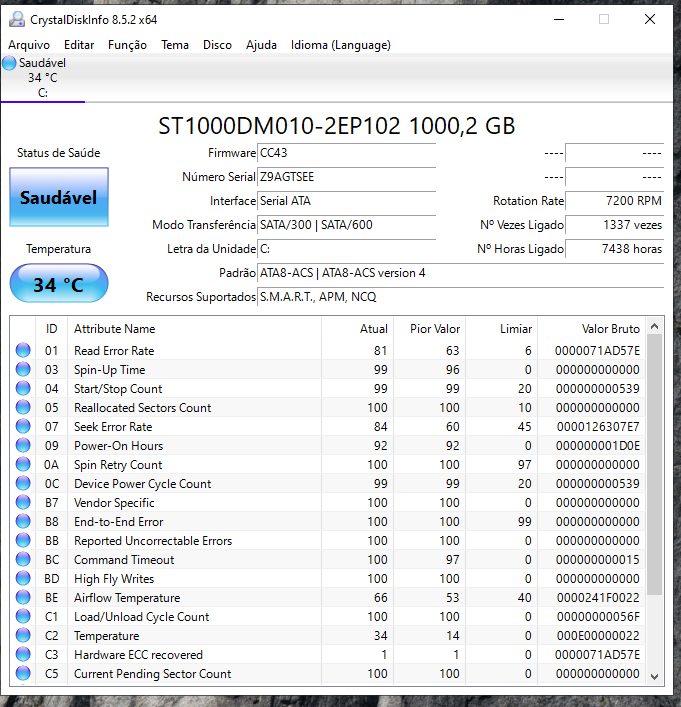Click the status circle for End-to-End Error
This screenshot has height=707, width=681.
click(x=23, y=521)
